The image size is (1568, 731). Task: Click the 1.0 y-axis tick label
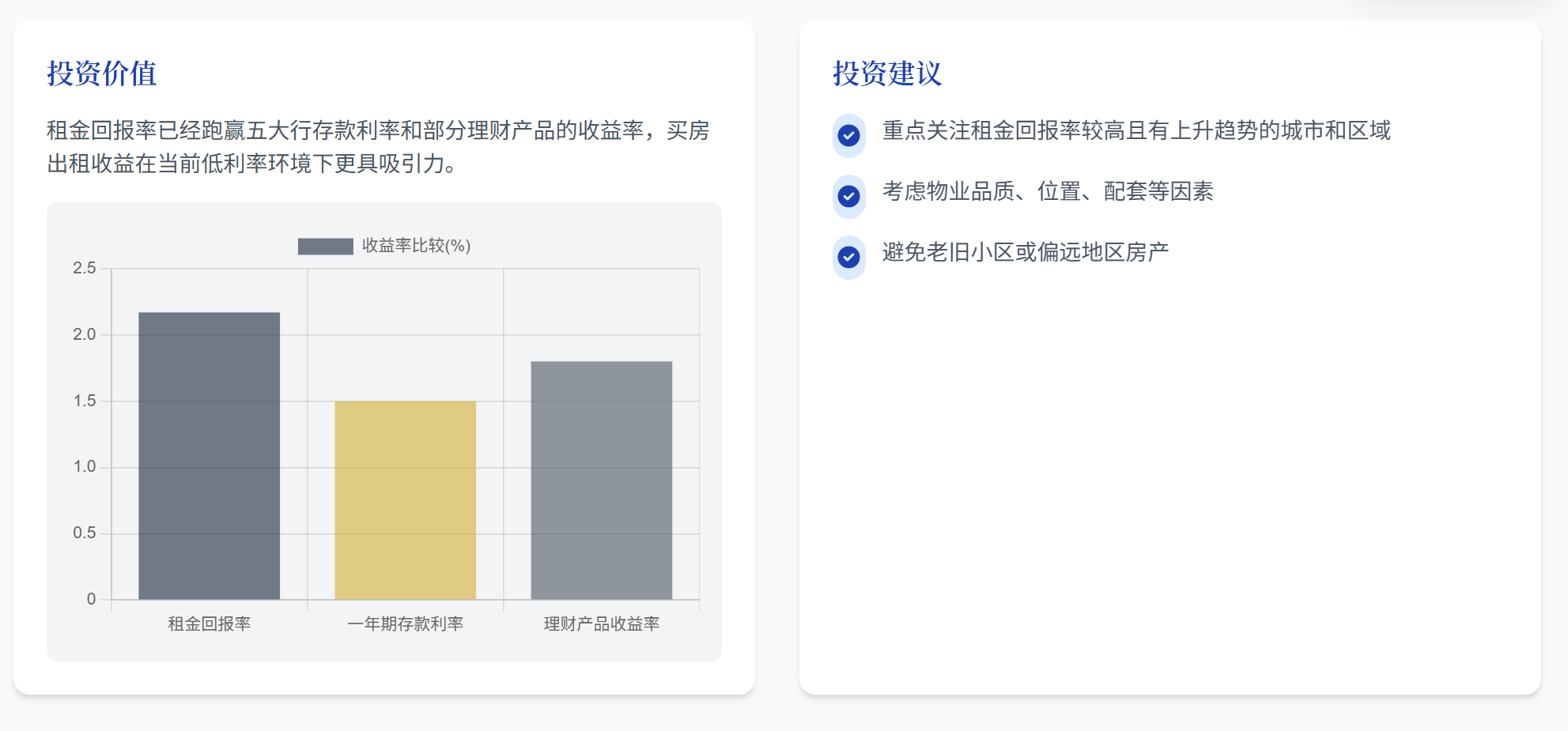tap(84, 466)
